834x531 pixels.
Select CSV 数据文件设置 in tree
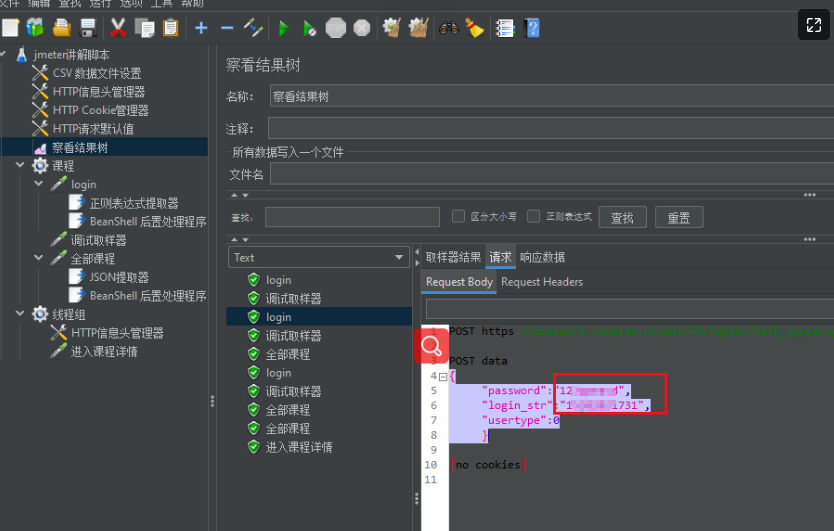(x=97, y=73)
